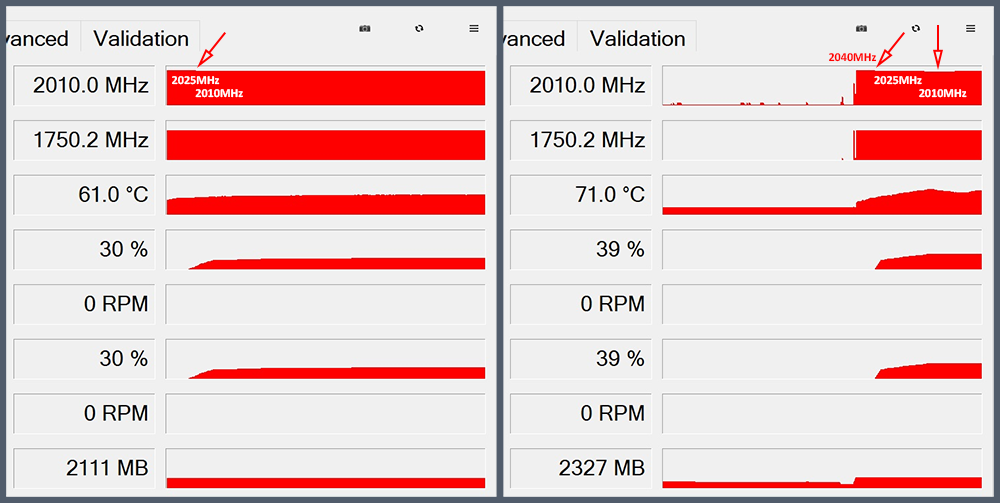
Task: Select the Validation tab in right panel
Action: click(637, 39)
